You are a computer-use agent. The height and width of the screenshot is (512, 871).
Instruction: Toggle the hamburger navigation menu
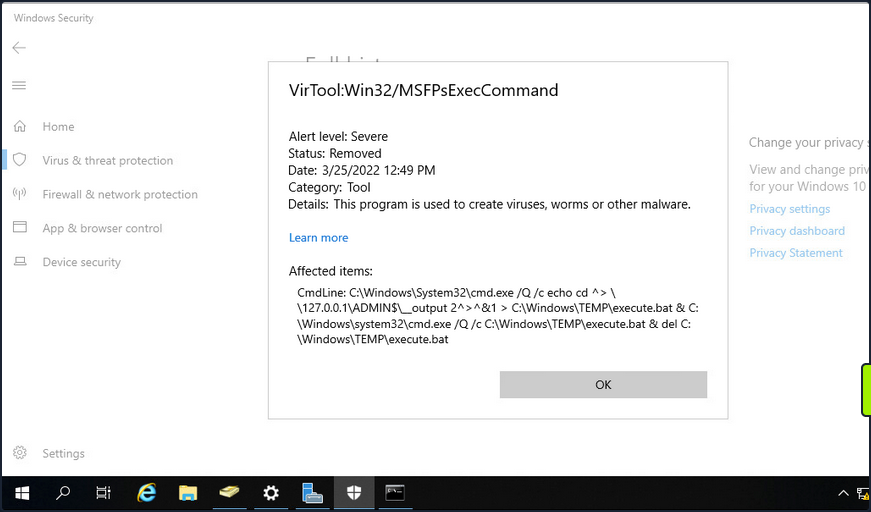pyautogui.click(x=19, y=86)
